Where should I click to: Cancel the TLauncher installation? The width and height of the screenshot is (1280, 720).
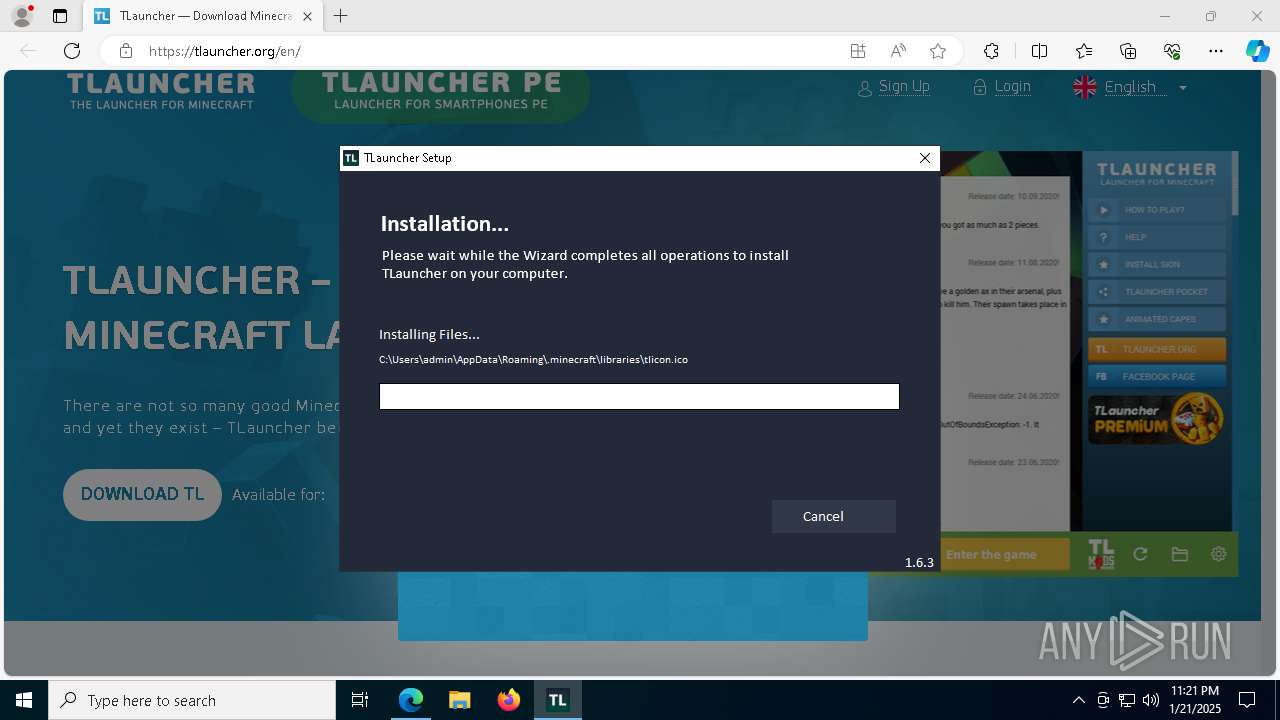(x=833, y=516)
